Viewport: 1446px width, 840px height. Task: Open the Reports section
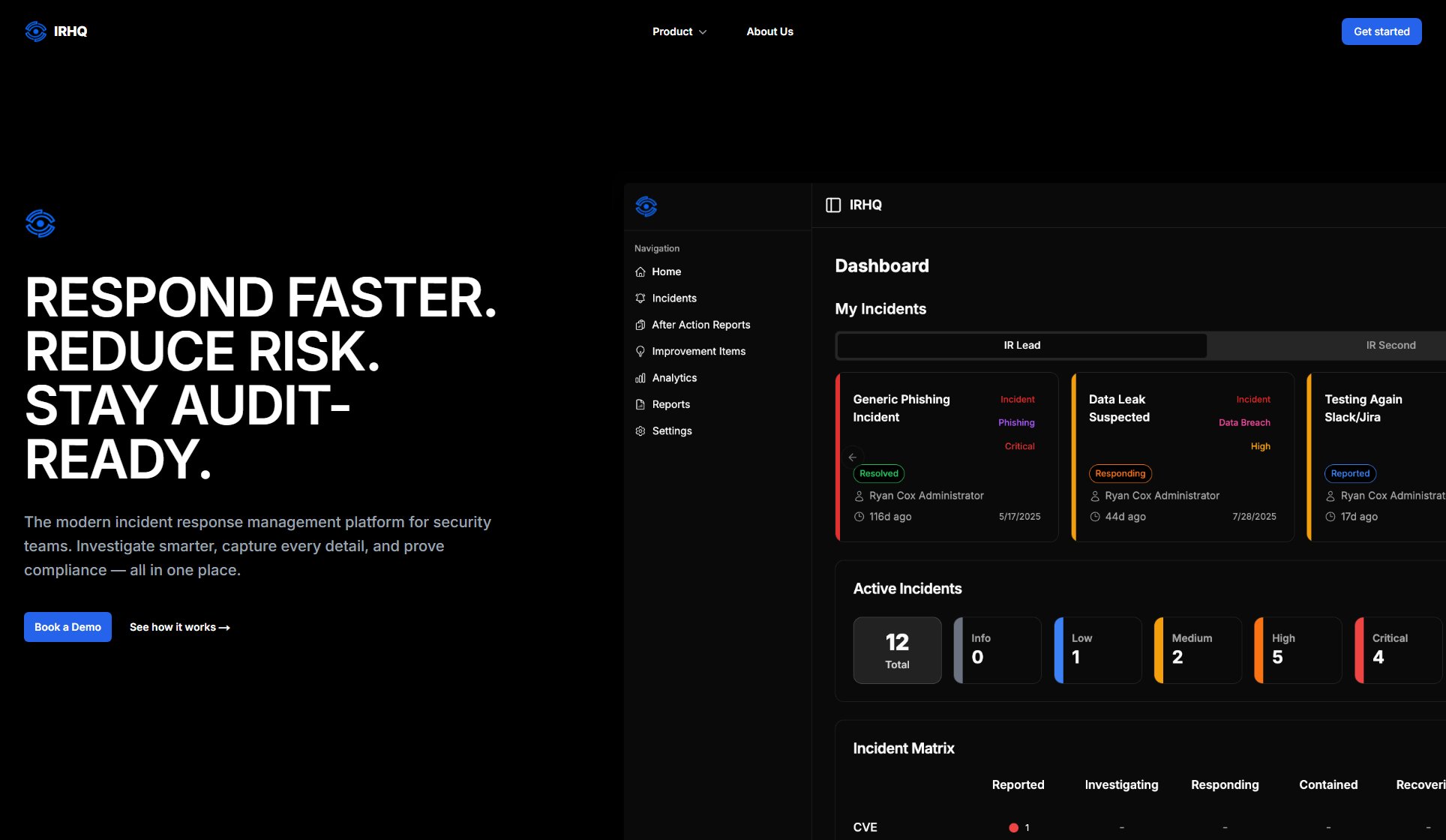670,404
